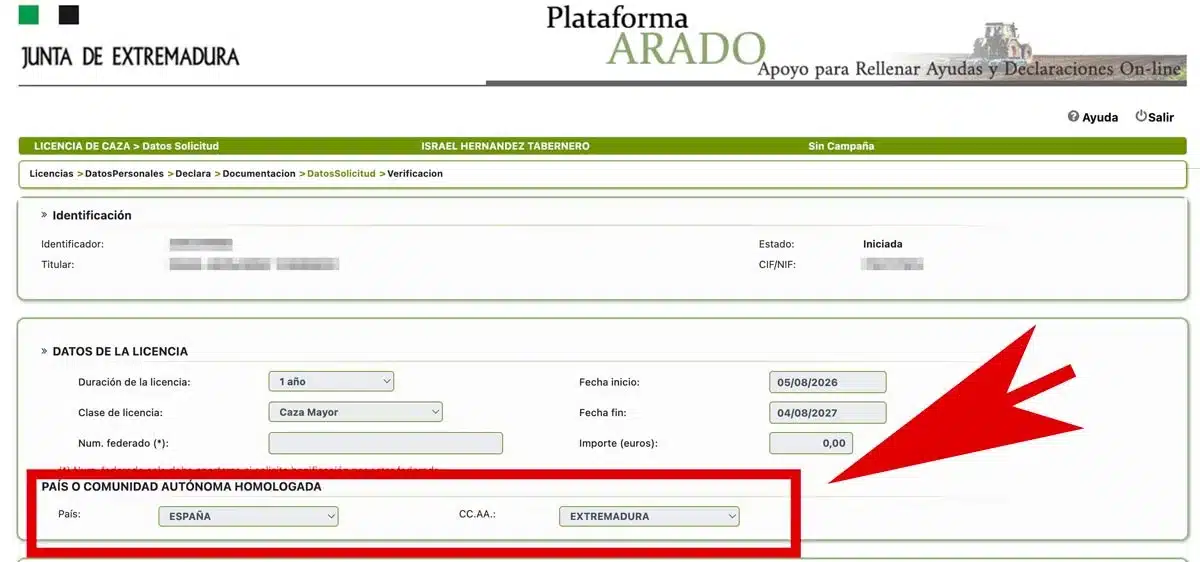Open the País dropdown showing ESPAÑA
The width and height of the screenshot is (1200, 562).
(248, 516)
